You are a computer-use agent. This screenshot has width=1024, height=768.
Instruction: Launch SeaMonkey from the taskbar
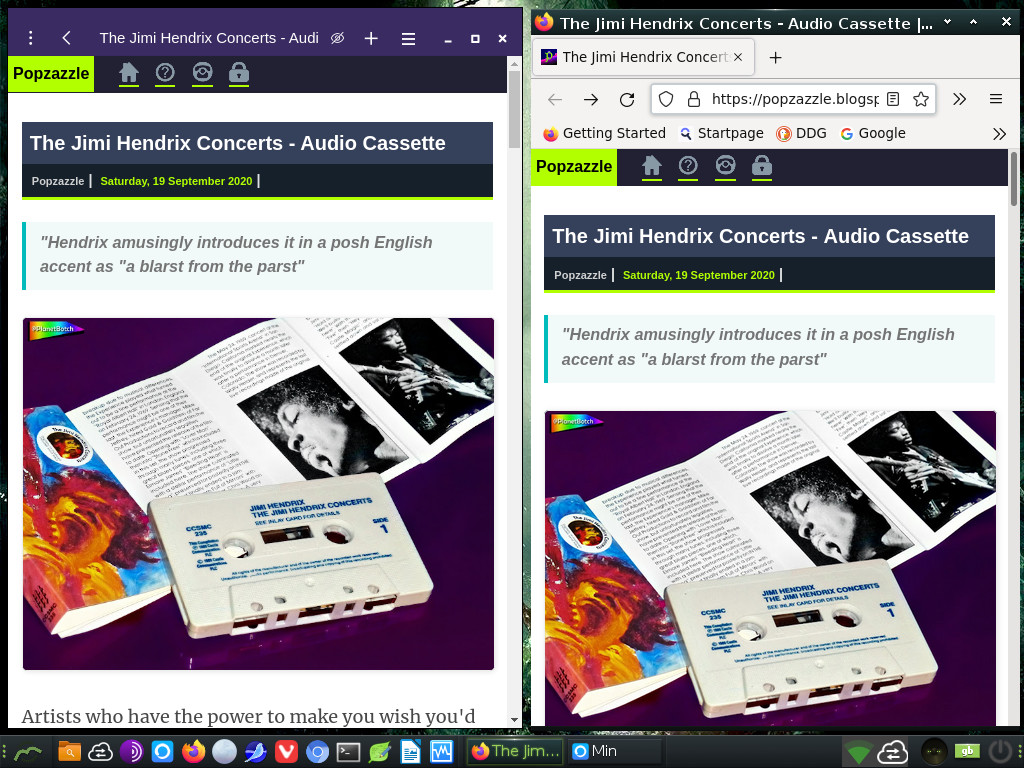coord(255,752)
